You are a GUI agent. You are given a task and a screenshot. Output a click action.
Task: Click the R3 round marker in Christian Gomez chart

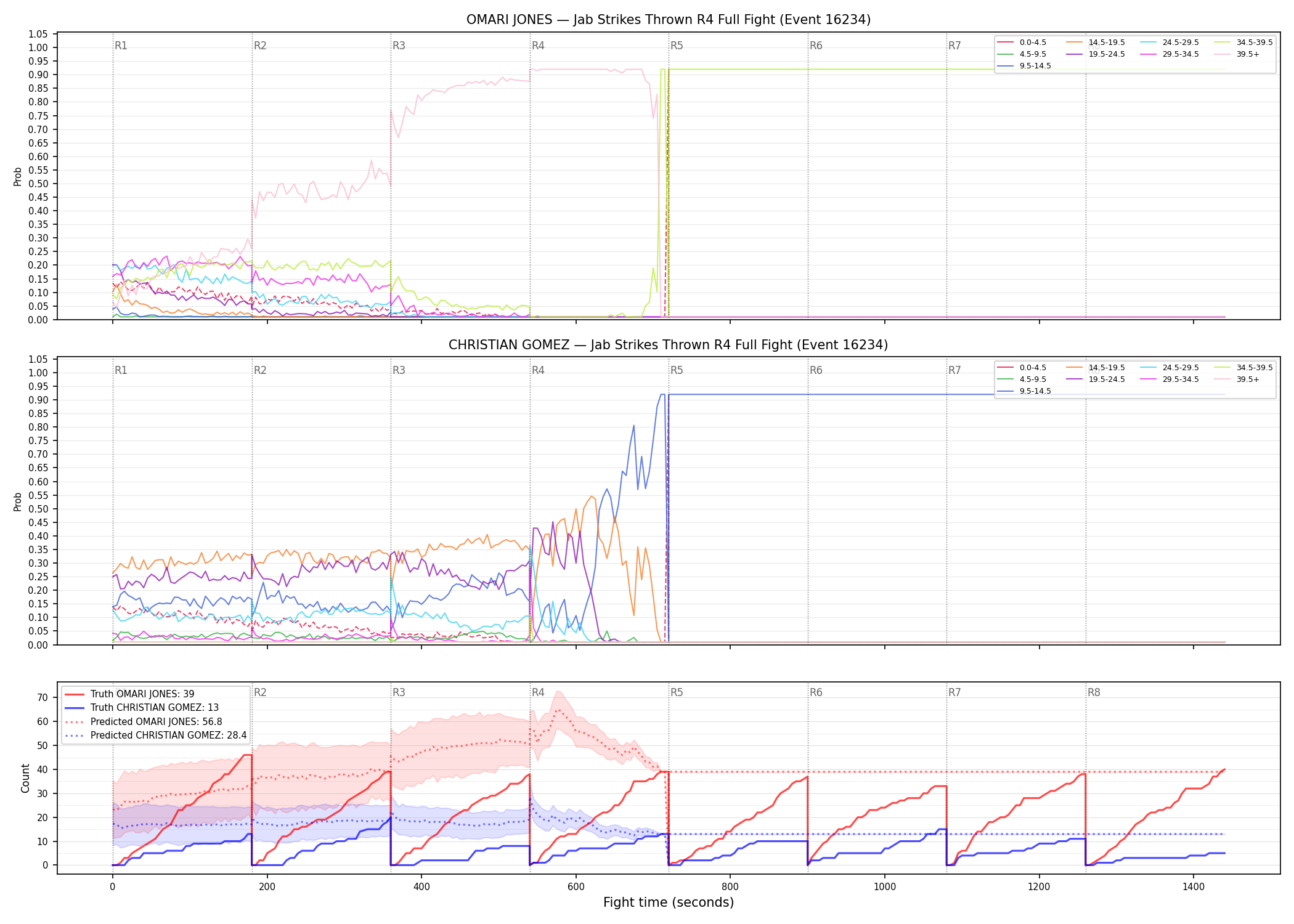399,370
